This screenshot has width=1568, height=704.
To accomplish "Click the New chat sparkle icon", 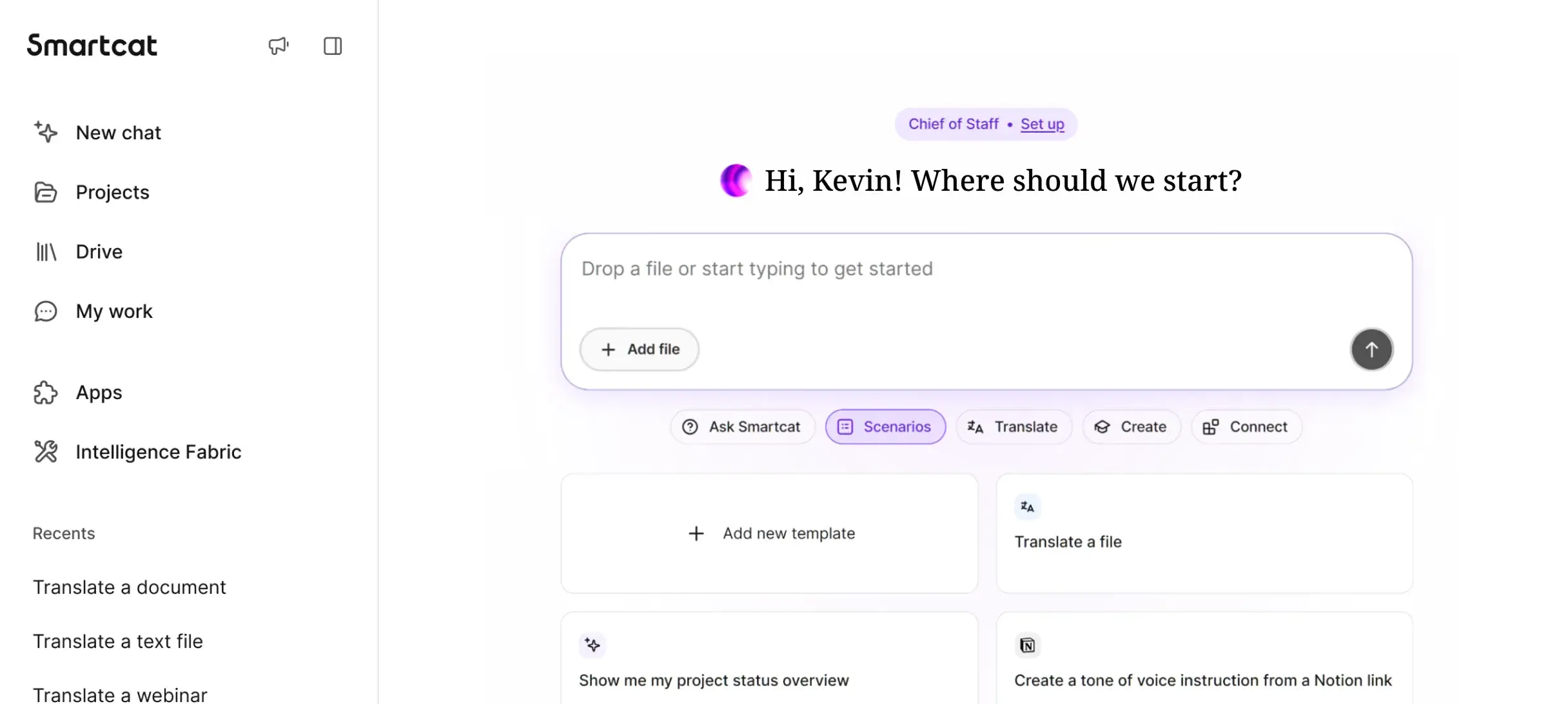I will pos(46,132).
